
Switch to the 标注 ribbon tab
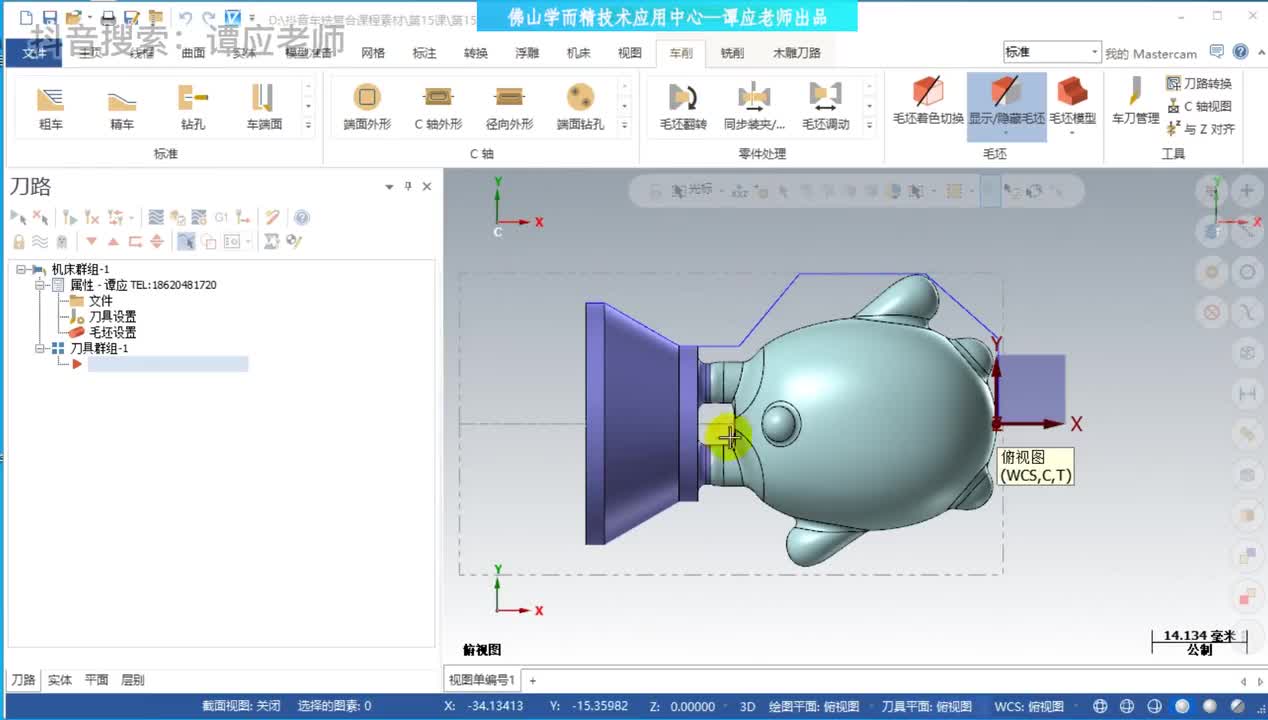coord(425,53)
